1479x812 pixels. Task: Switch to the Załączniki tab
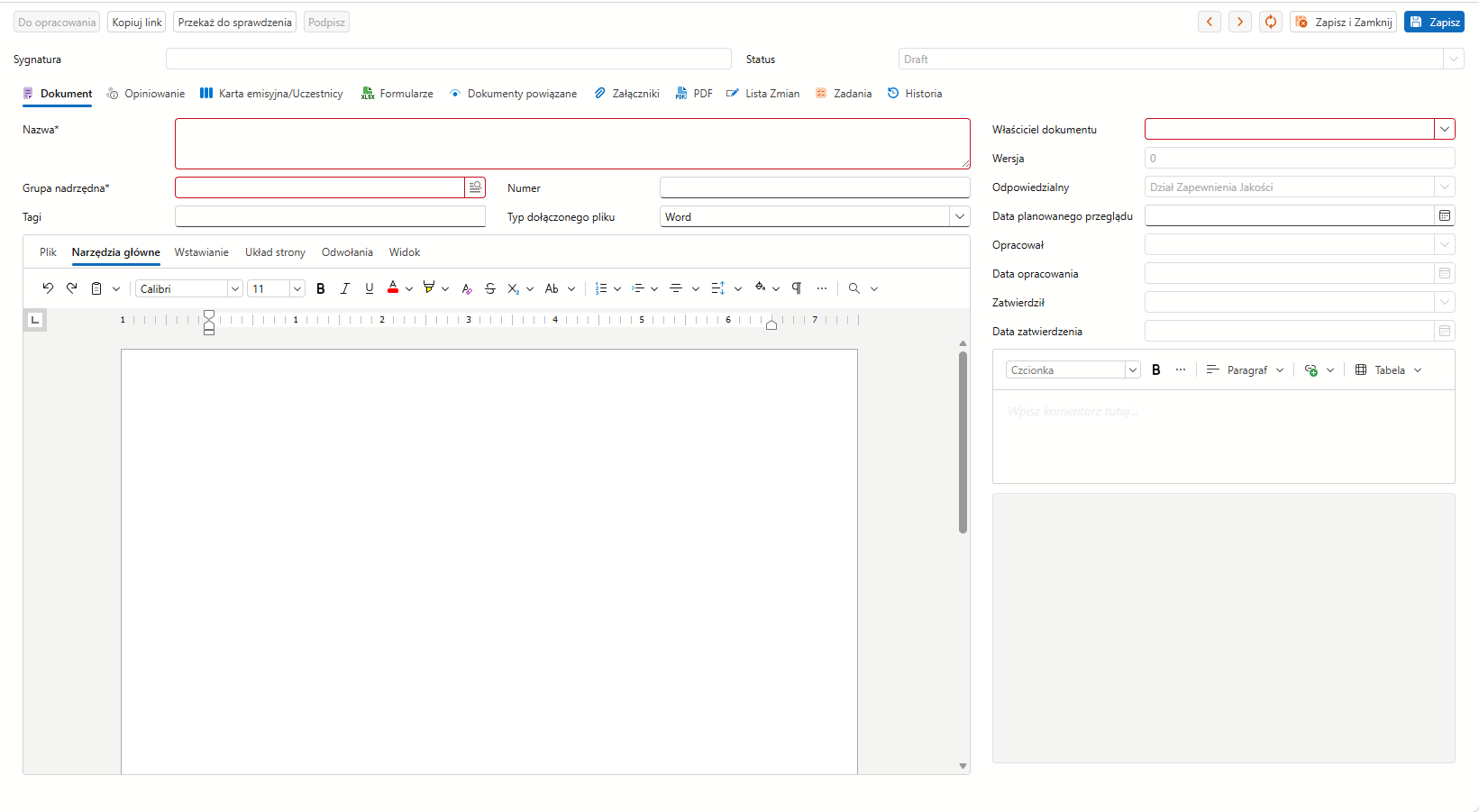tap(626, 94)
